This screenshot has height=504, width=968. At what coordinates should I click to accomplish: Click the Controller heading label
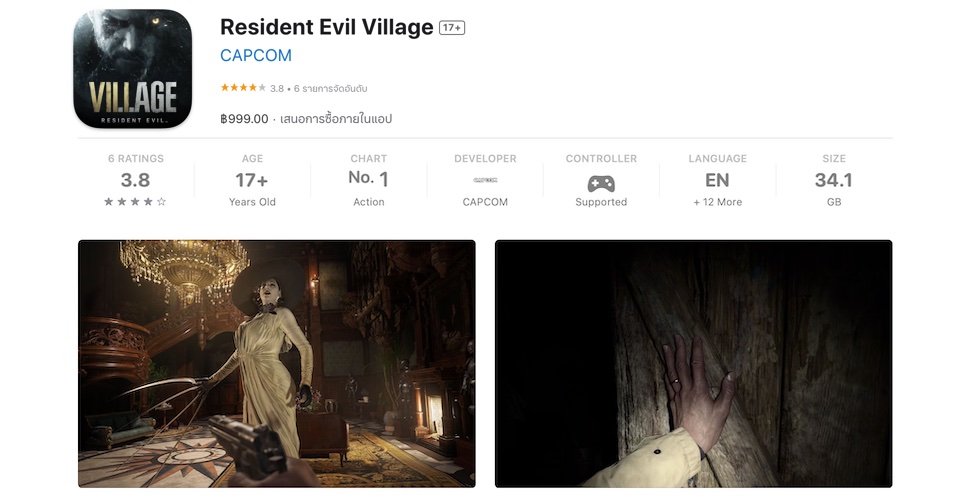601,159
